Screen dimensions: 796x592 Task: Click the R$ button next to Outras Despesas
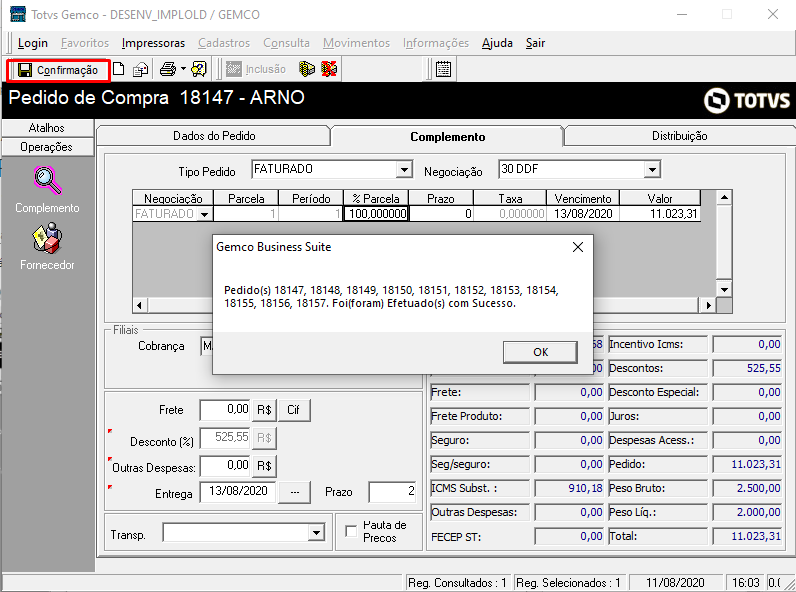pyautogui.click(x=264, y=466)
